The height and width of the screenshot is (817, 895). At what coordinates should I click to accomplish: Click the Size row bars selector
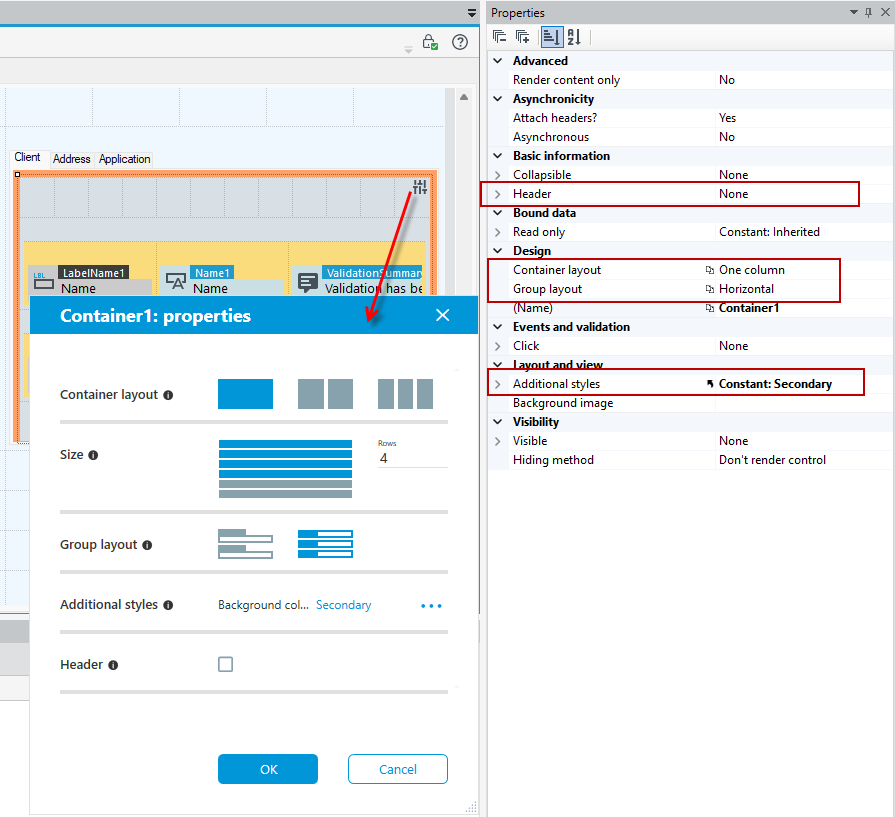pos(285,469)
